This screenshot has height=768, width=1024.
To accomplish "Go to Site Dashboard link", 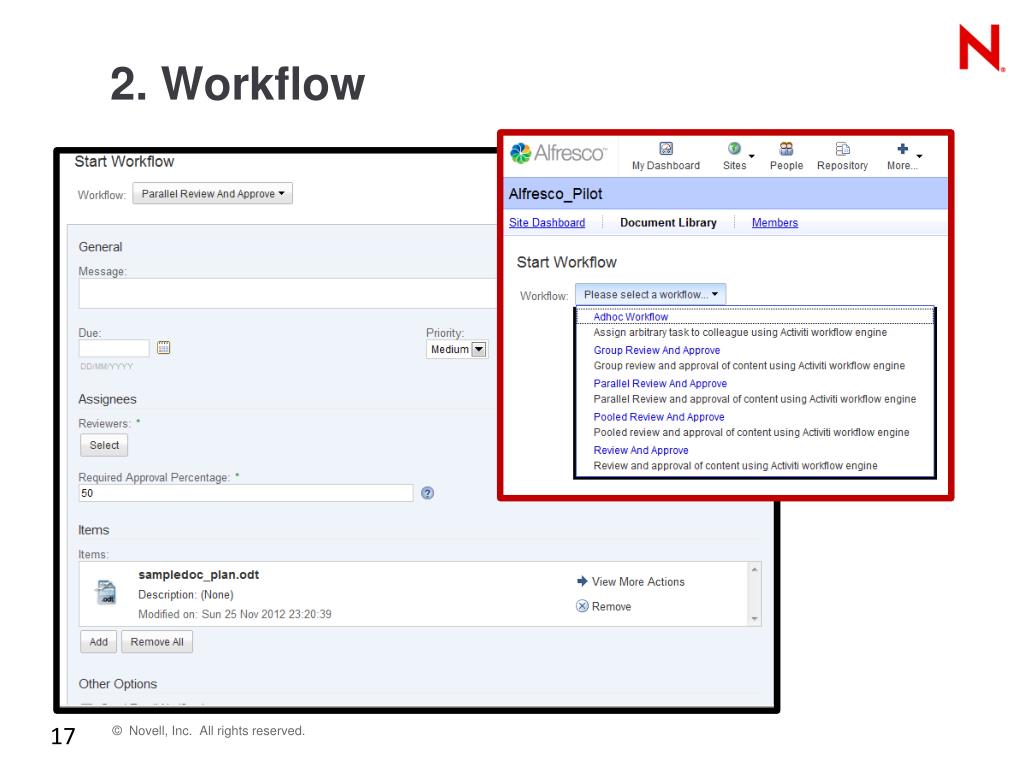I will pyautogui.click(x=547, y=223).
